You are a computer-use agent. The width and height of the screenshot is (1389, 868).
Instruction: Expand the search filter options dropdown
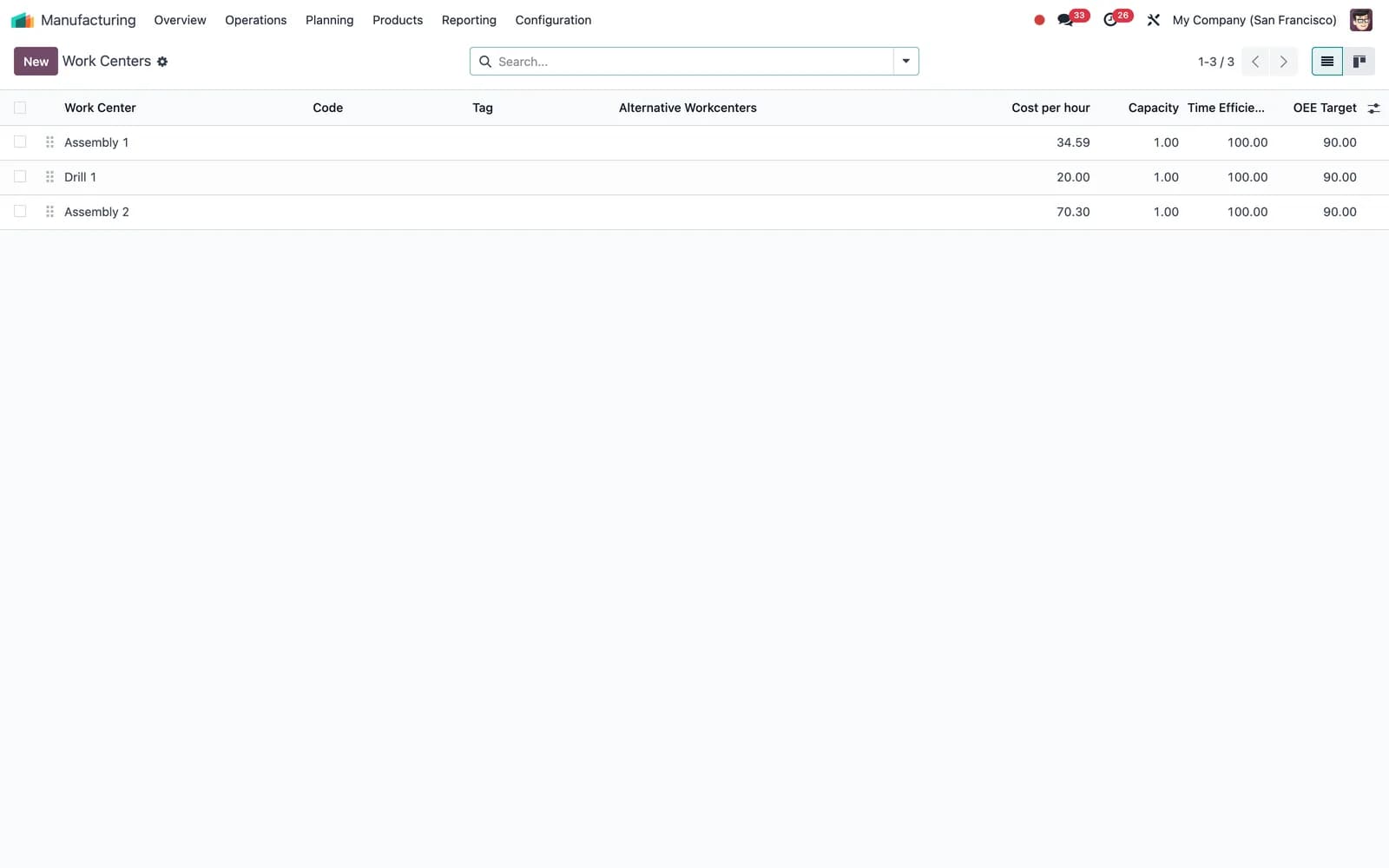(x=905, y=62)
